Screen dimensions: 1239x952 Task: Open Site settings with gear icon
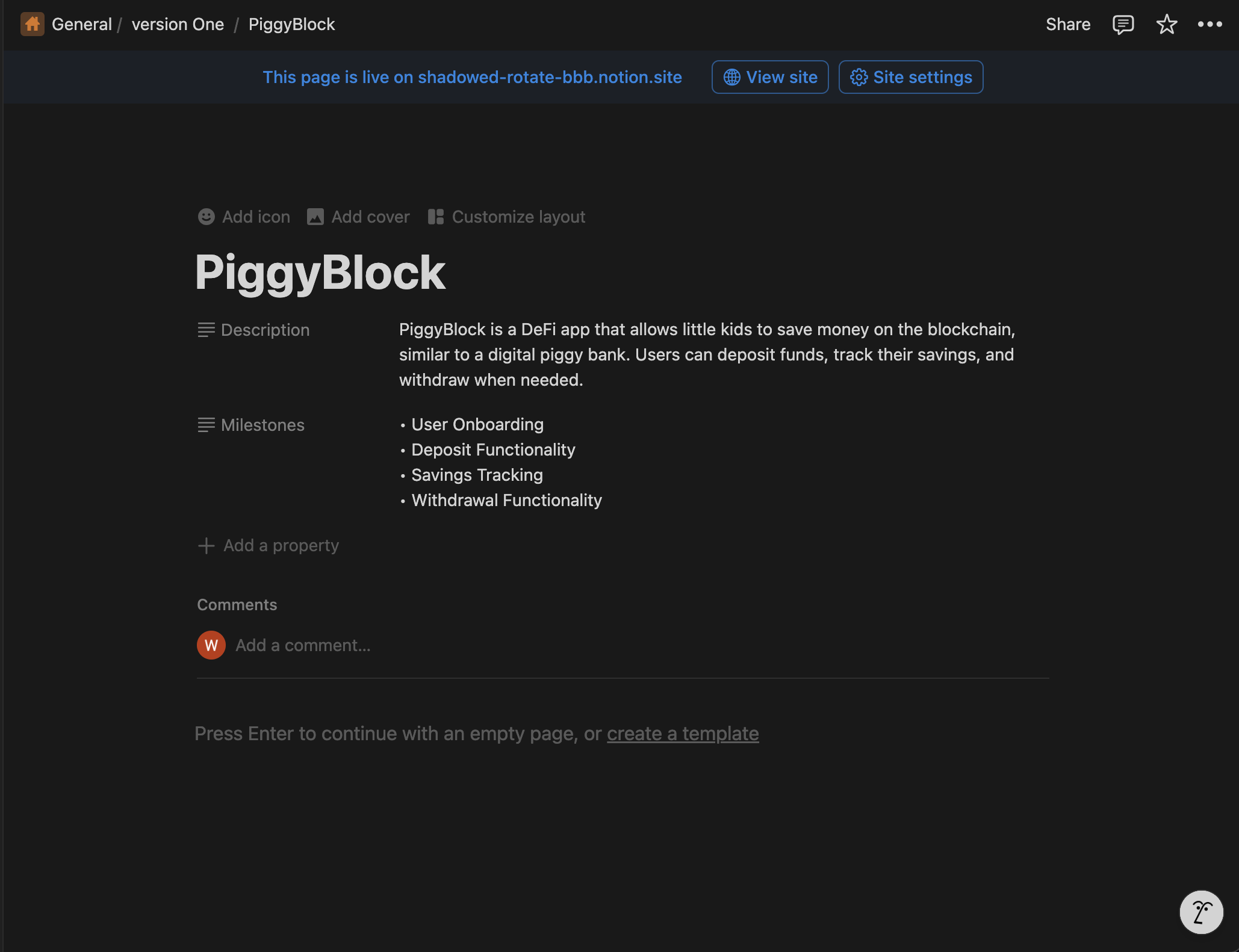pyautogui.click(x=910, y=77)
